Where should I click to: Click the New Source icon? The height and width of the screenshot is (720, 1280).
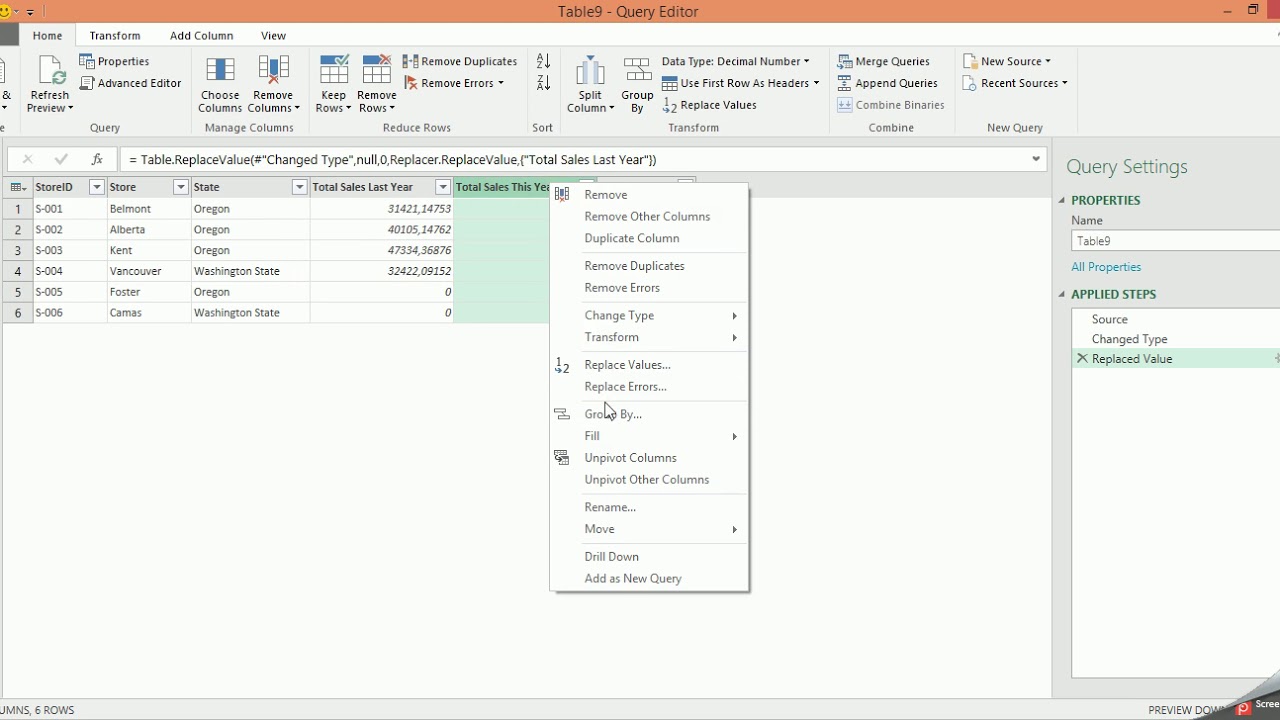pyautogui.click(x=969, y=62)
